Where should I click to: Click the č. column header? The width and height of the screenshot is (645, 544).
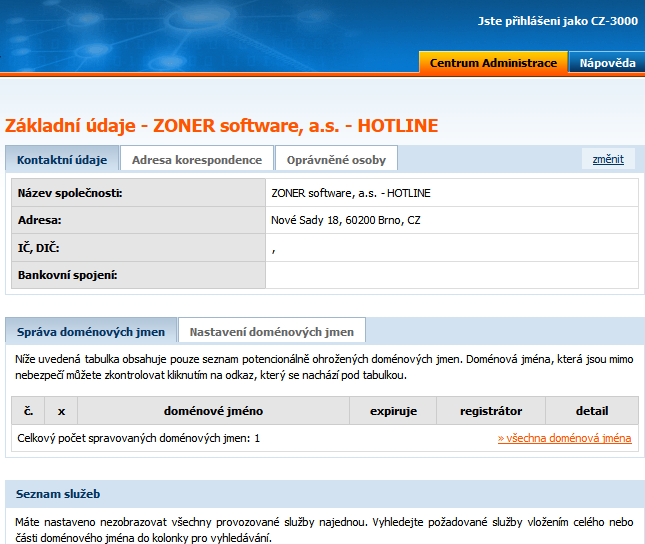point(28,411)
